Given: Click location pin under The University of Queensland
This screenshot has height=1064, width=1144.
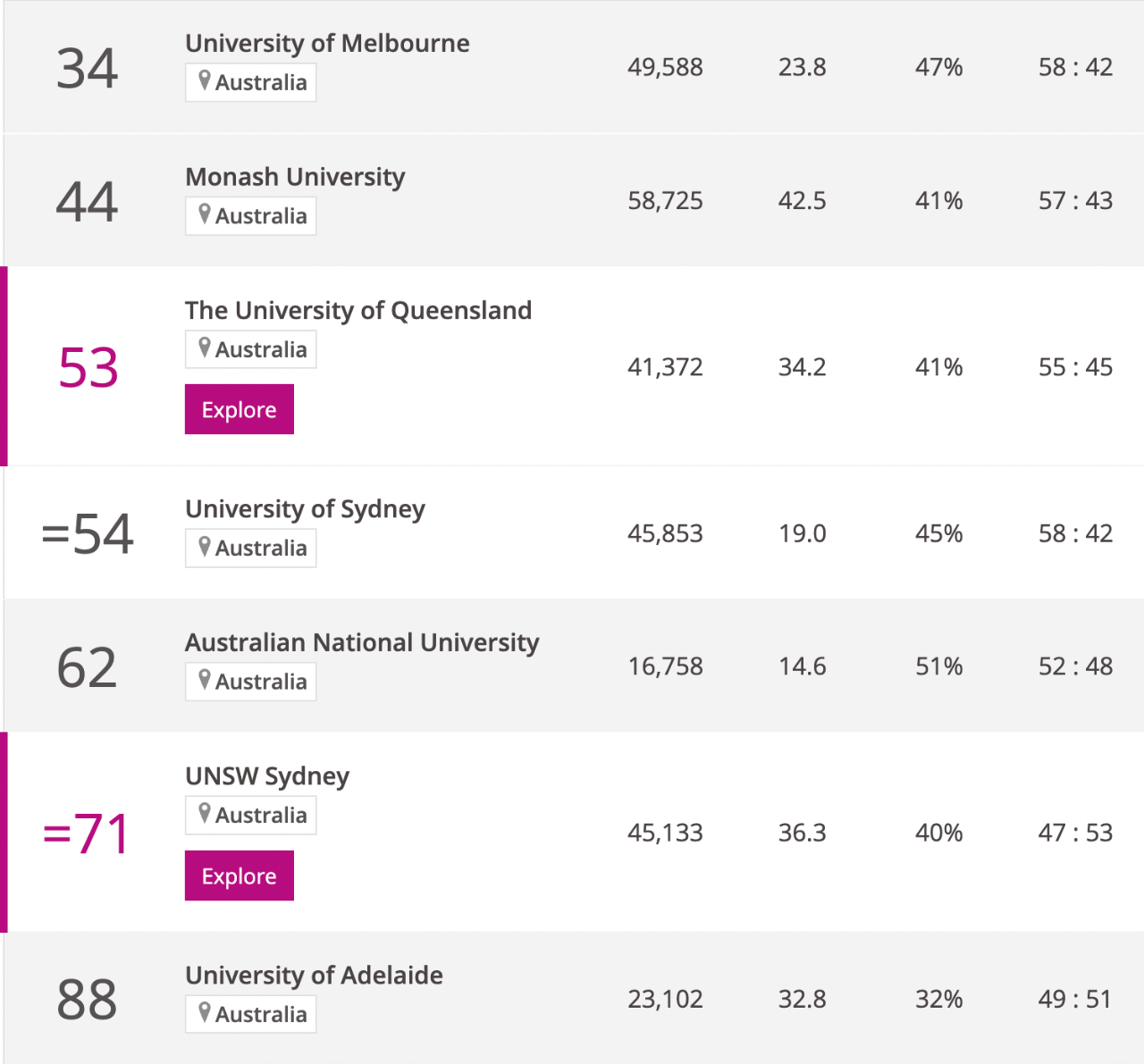Looking at the screenshot, I should [x=205, y=348].
